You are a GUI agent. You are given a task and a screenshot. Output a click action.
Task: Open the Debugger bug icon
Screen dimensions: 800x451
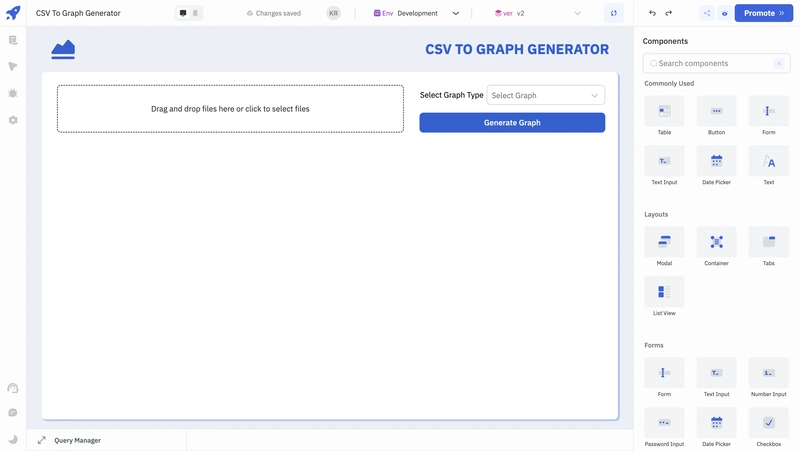coord(13,93)
